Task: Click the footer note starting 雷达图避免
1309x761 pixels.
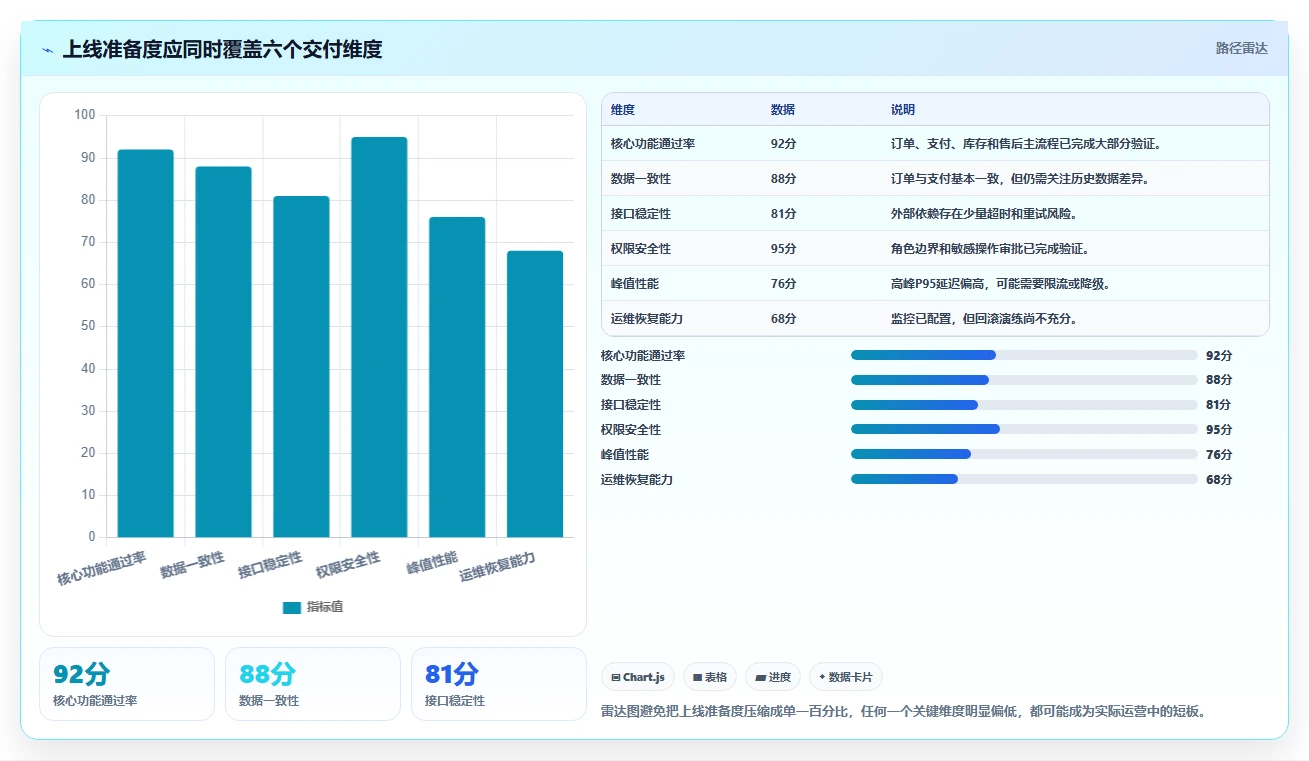Action: click(904, 712)
